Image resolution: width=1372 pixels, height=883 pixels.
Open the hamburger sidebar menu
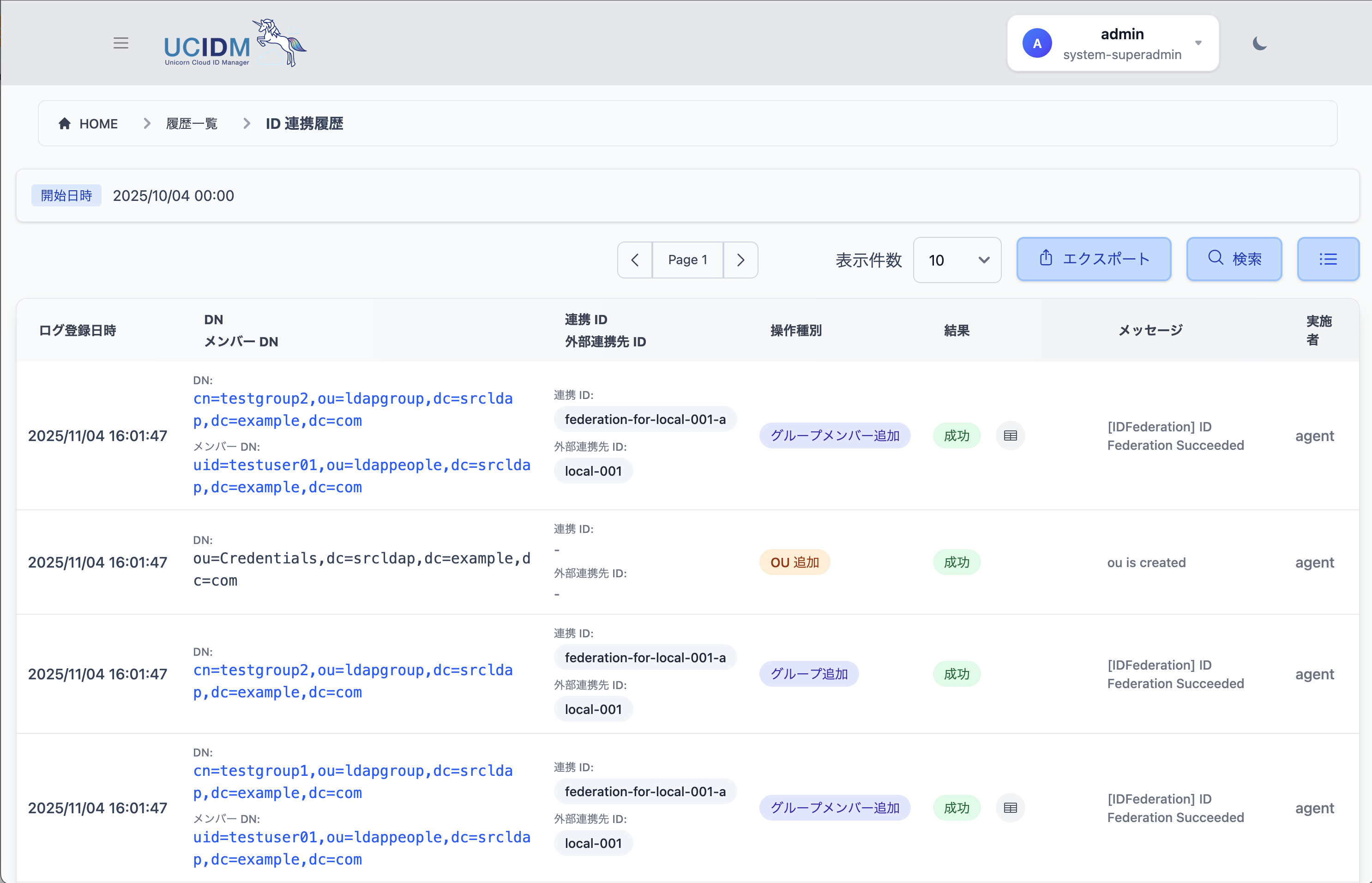click(120, 43)
